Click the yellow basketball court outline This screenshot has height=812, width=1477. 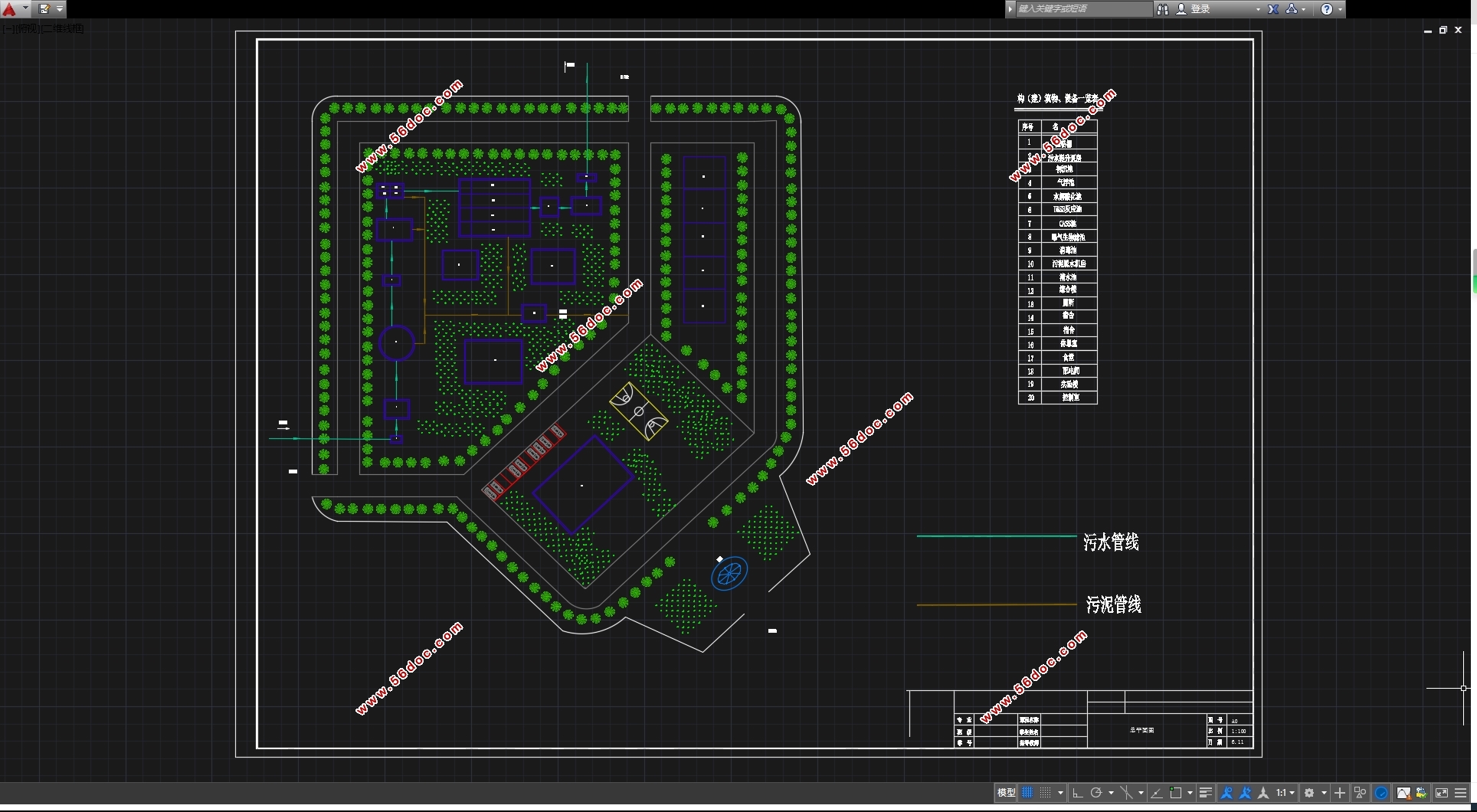click(x=639, y=411)
